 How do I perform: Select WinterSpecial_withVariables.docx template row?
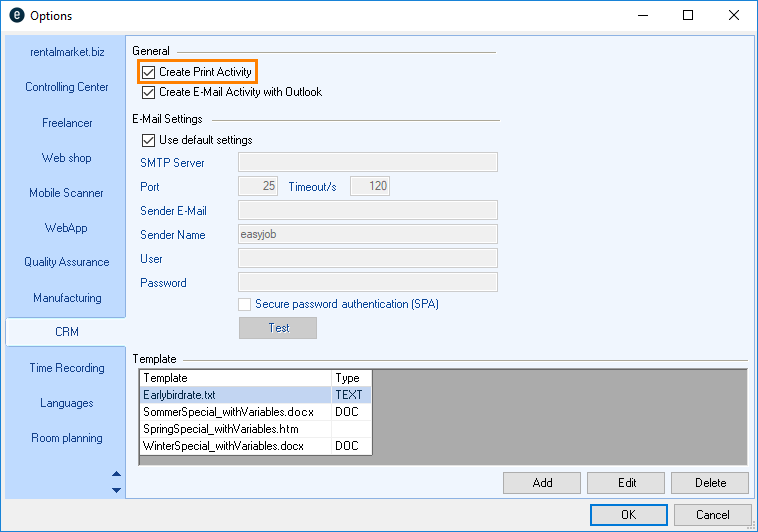[235, 446]
